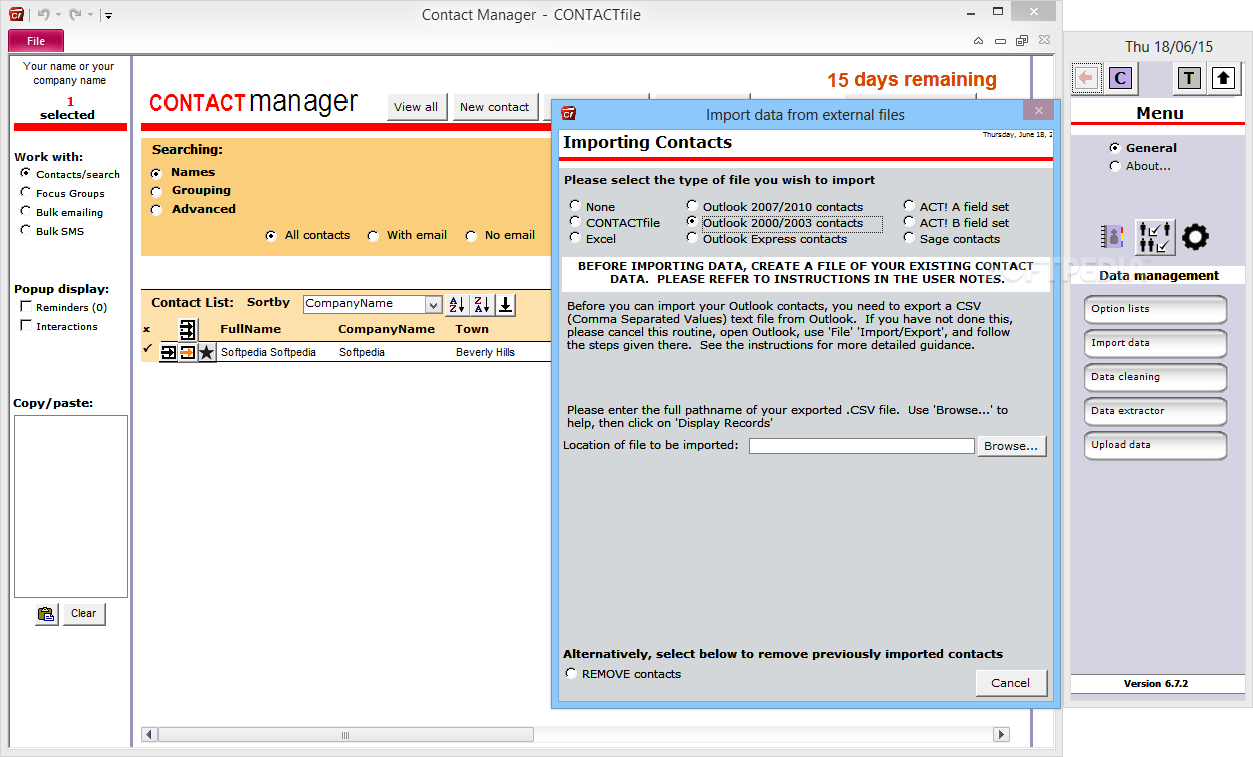Open Option lists in Data management

click(1155, 309)
